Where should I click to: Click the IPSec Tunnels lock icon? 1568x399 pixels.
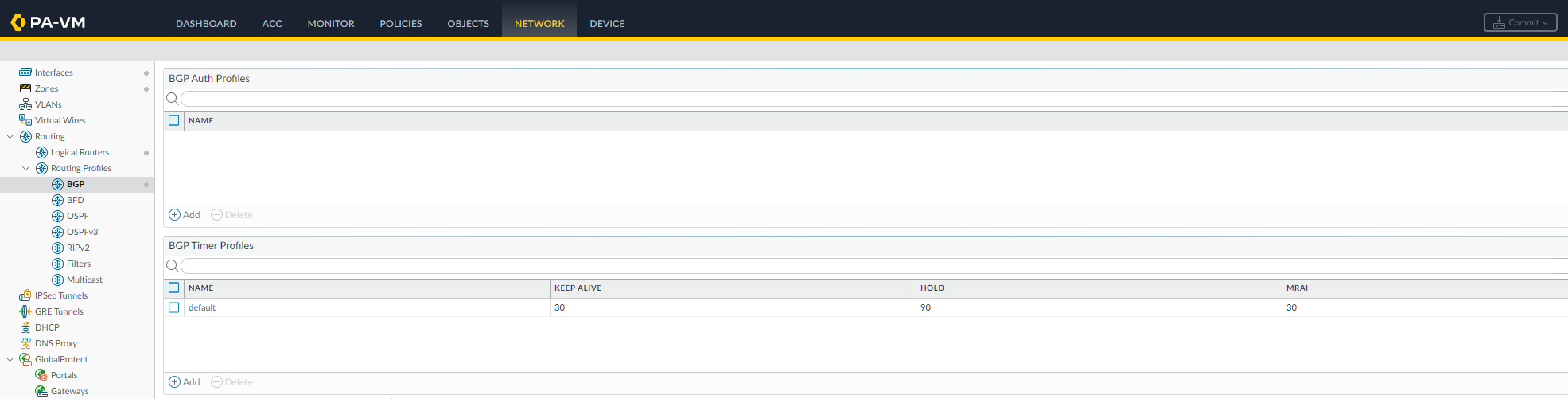[25, 295]
